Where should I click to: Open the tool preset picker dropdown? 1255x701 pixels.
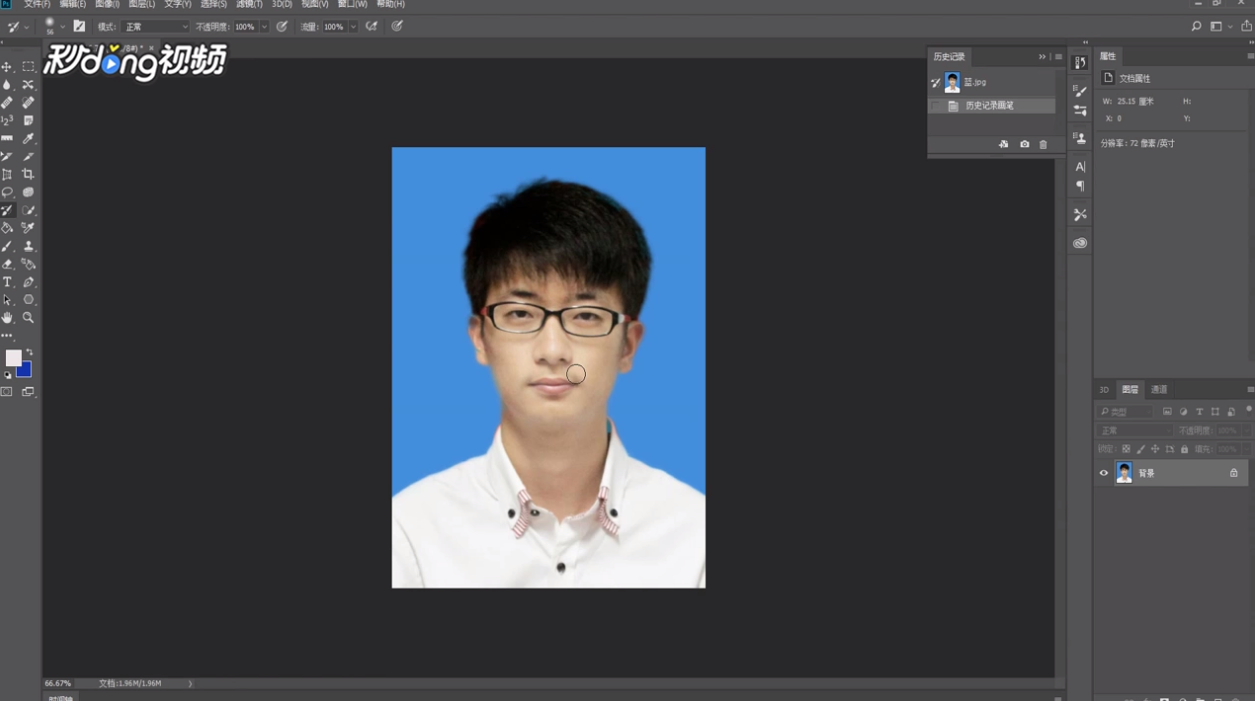click(27, 27)
